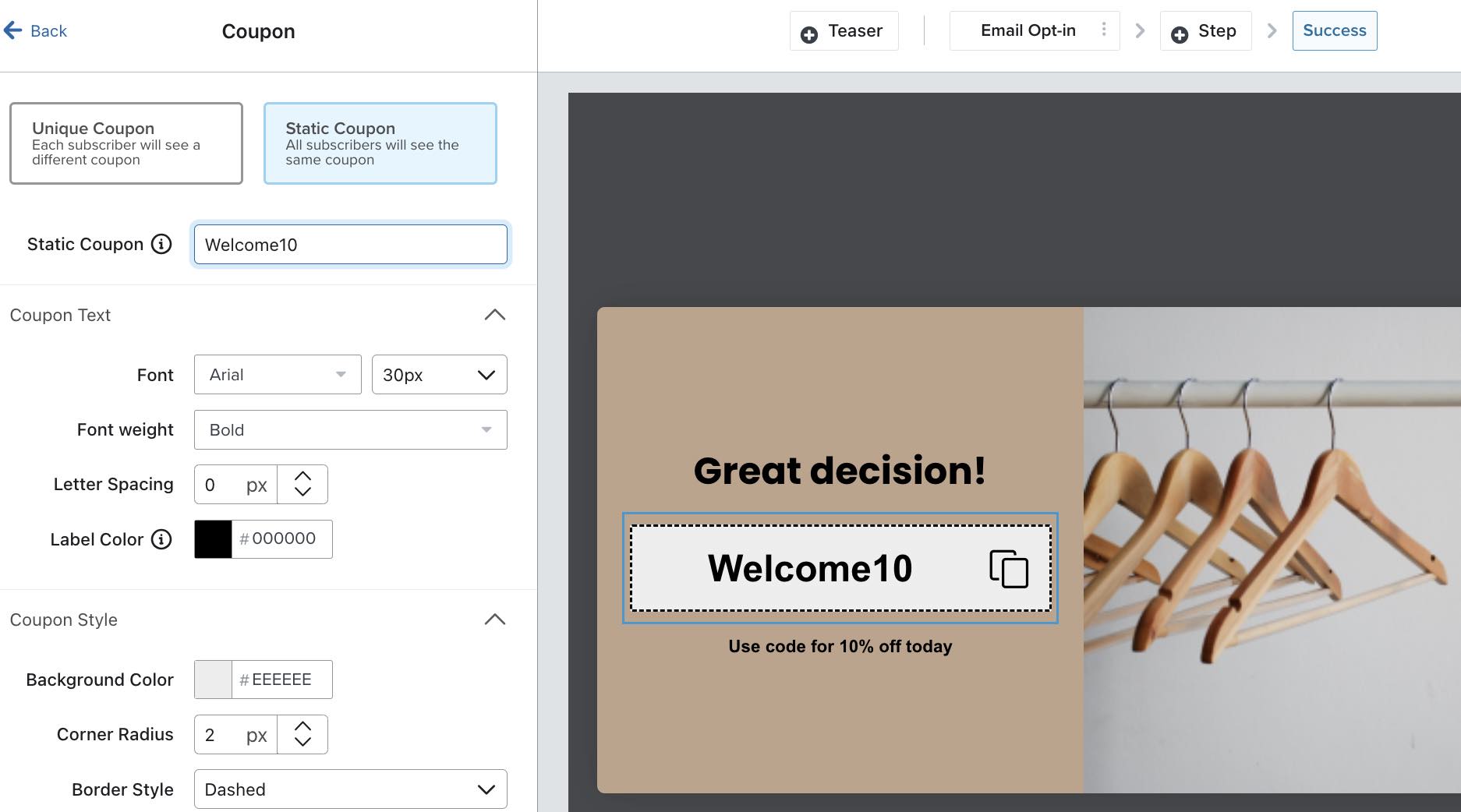
Task: Click the Back arrow icon
Action: point(12,30)
